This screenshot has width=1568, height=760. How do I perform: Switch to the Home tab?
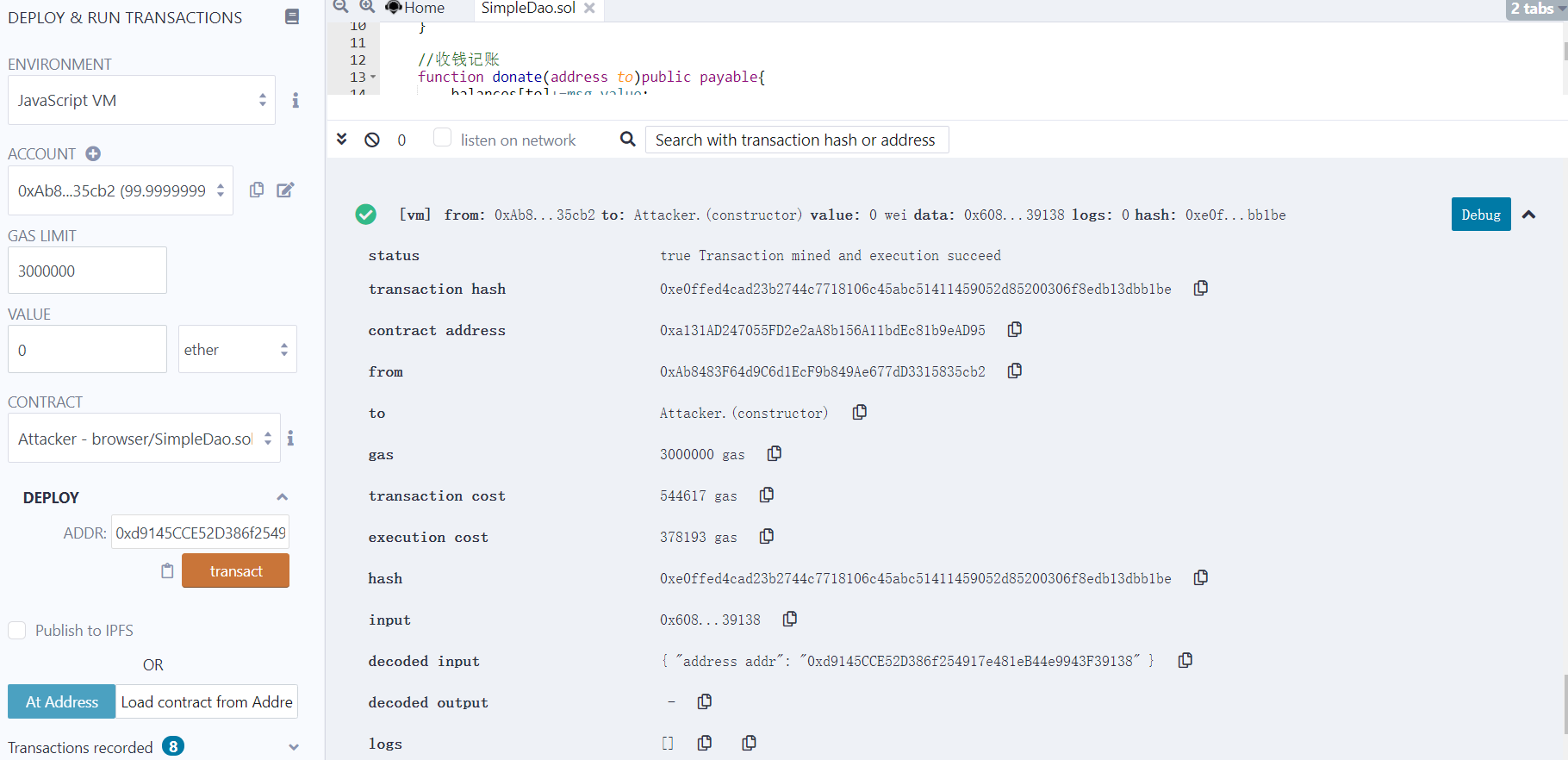(417, 8)
